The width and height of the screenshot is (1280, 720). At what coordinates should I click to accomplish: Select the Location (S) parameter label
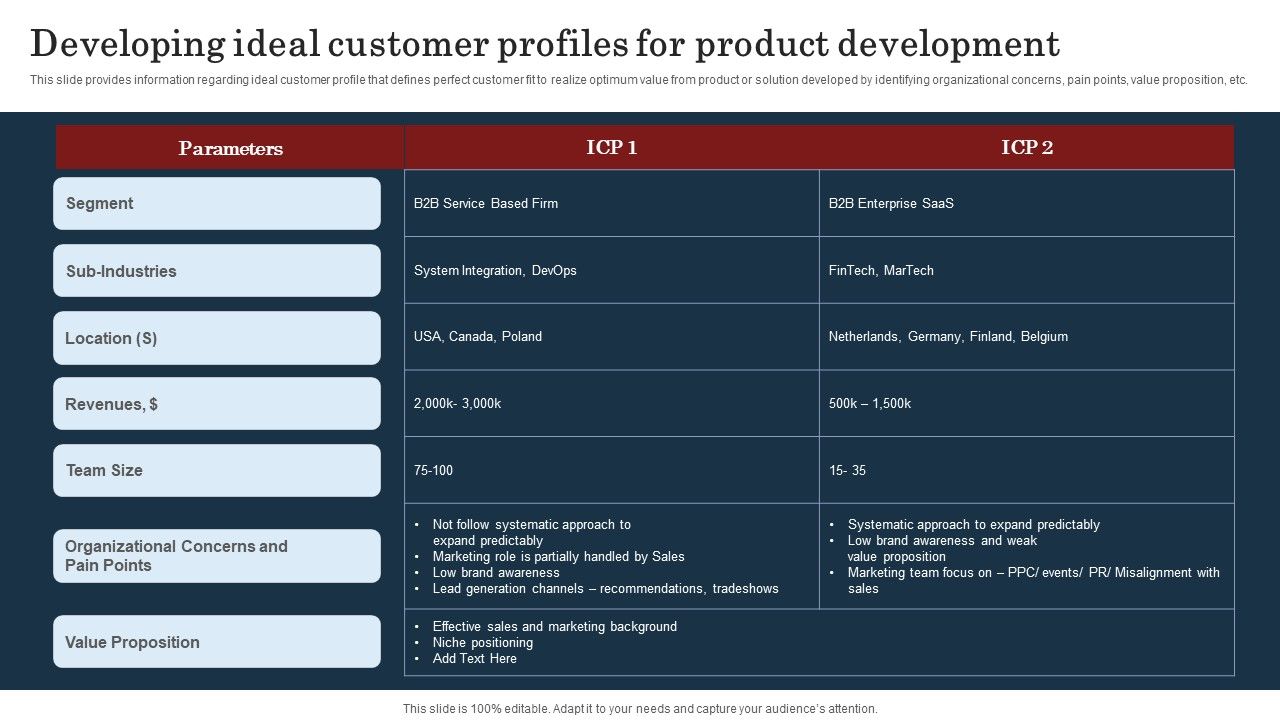pos(217,338)
